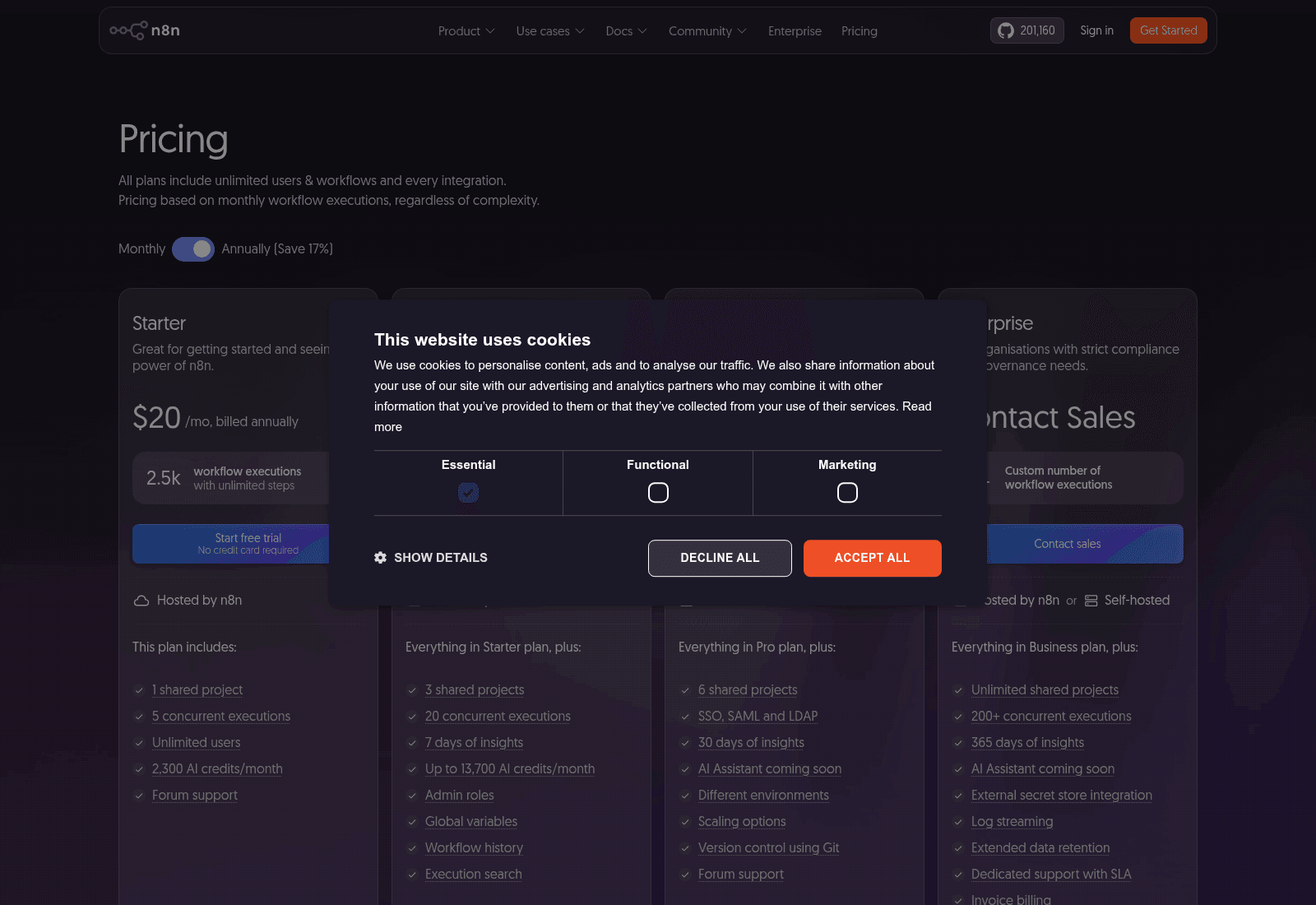Open the GitHub stars badge 201,160
The height and width of the screenshot is (905, 1316).
tap(1027, 30)
